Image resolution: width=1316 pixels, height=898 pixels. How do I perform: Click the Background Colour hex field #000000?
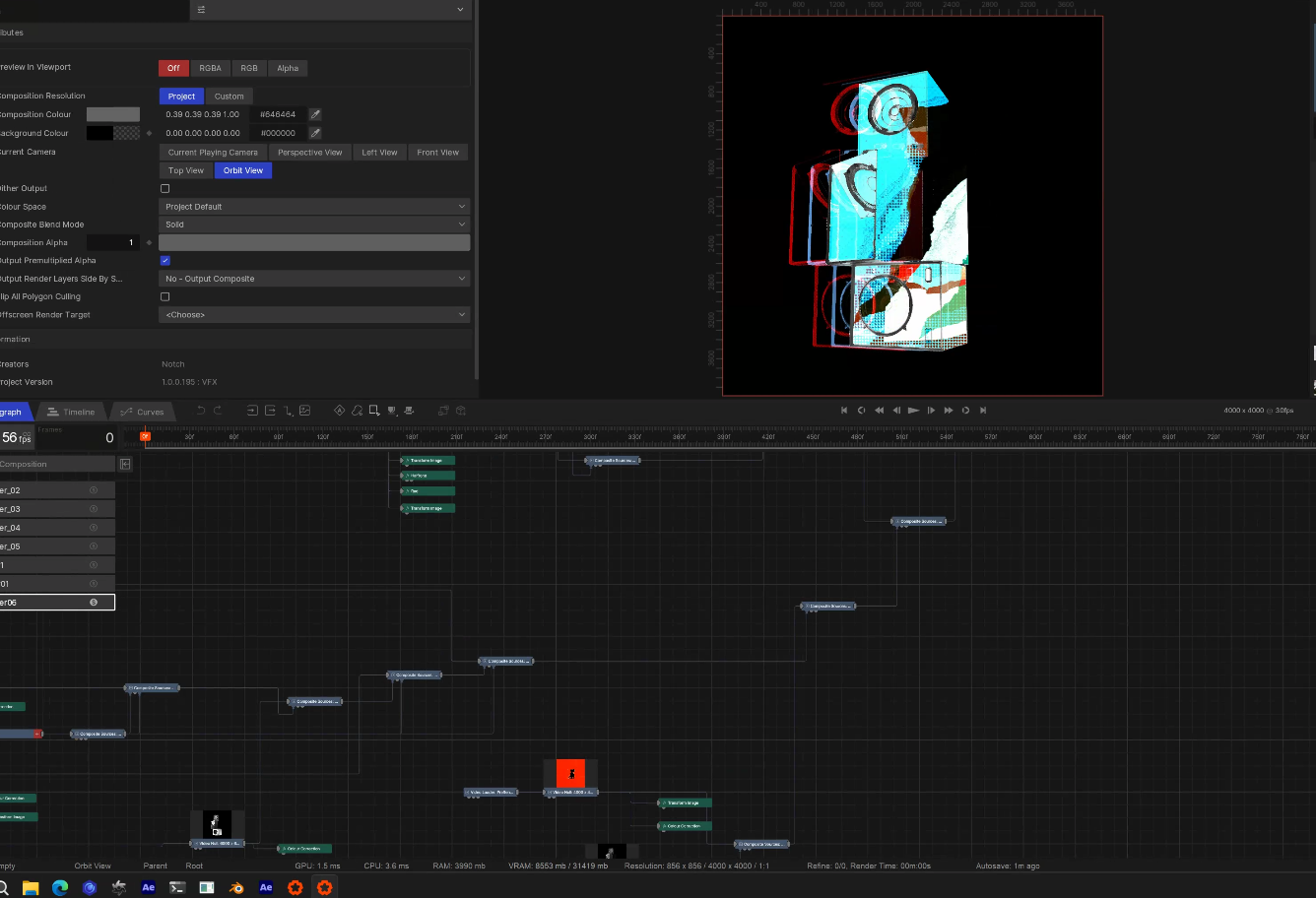click(x=279, y=133)
